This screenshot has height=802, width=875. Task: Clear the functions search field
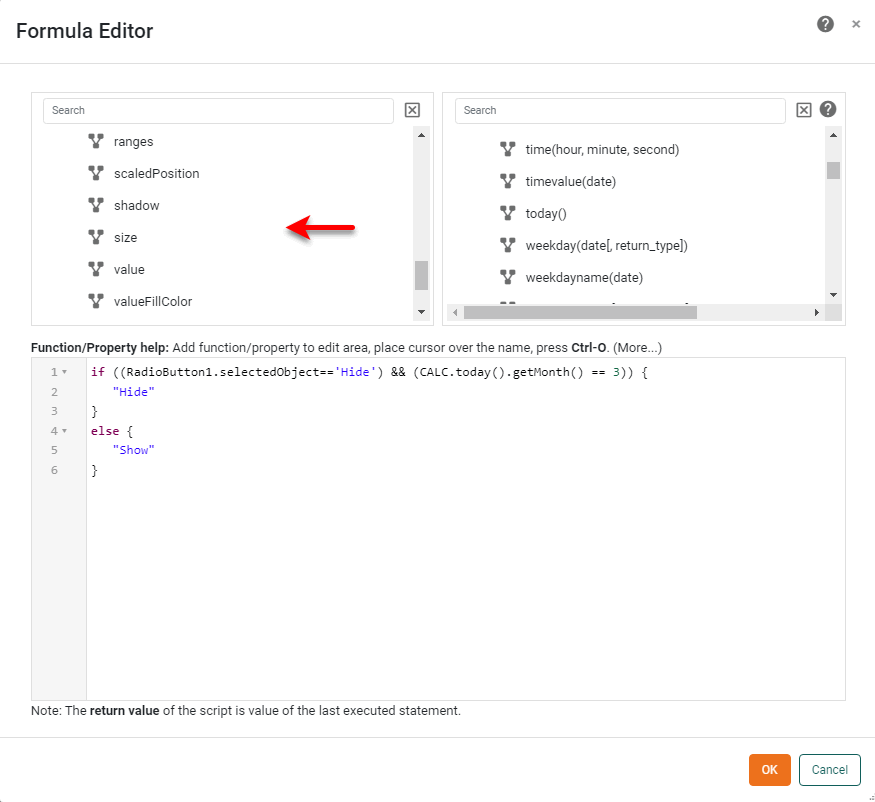coord(804,109)
